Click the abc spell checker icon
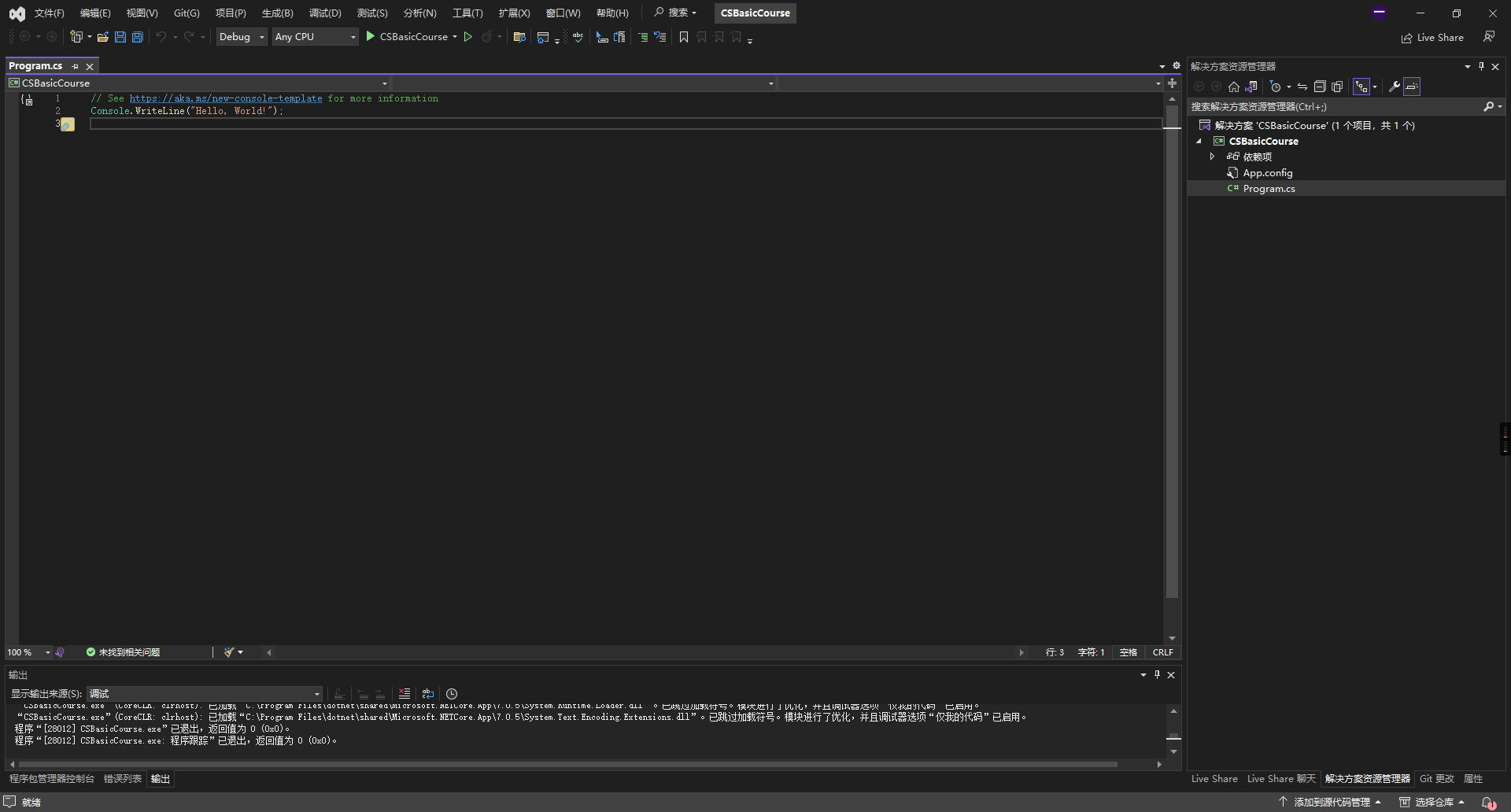 point(578,37)
